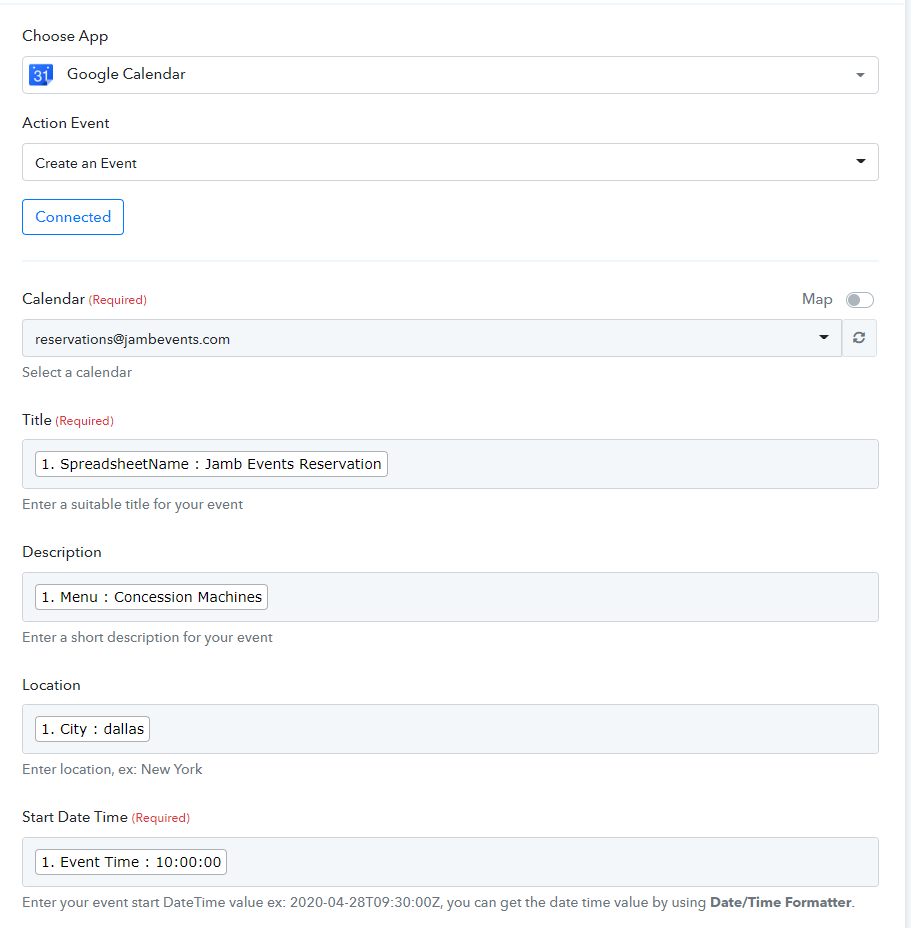The image size is (911, 928).
Task: Select the Create an Event field
Action: click(450, 162)
